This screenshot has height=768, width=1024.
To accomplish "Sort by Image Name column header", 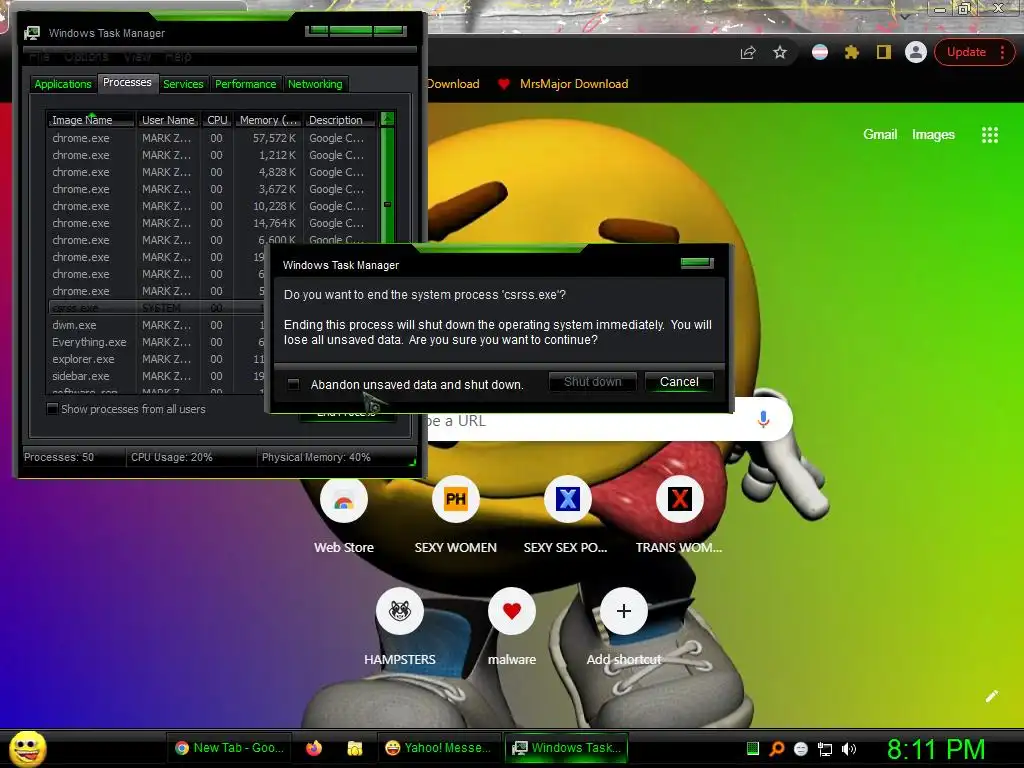I will pyautogui.click(x=91, y=120).
